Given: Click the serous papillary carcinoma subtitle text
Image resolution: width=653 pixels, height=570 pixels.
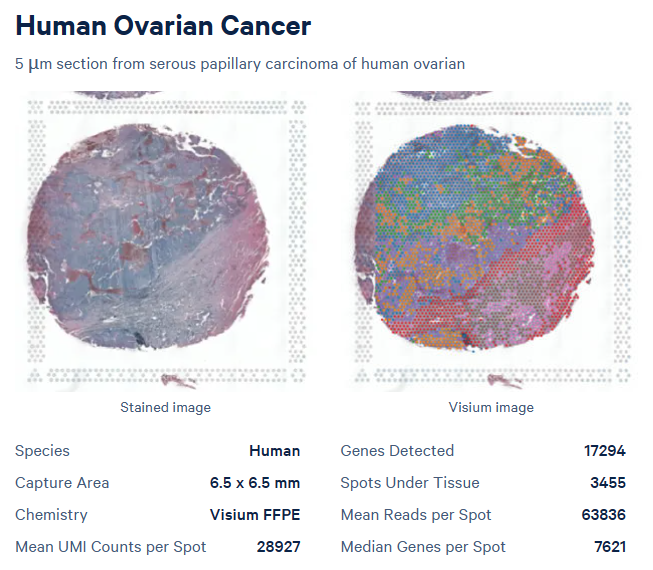Looking at the screenshot, I should coord(240,64).
